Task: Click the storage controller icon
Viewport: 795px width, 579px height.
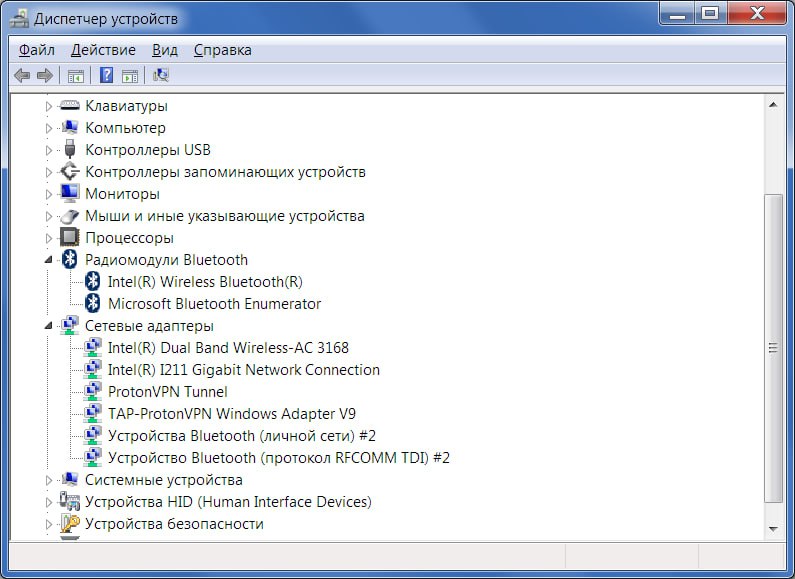Action: [69, 171]
